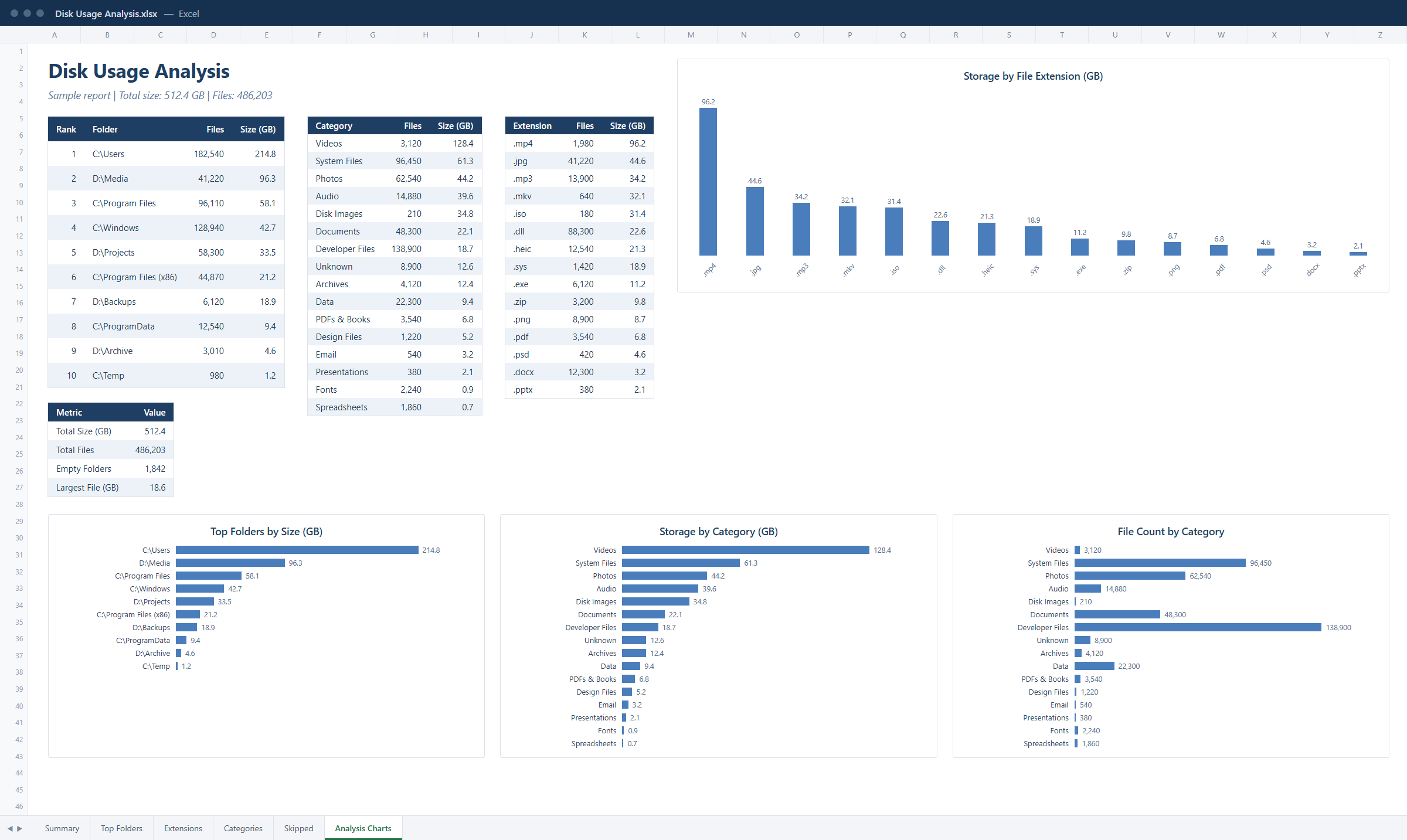1407x840 pixels.
Task: Click the .jpg bar labeled 44.6
Action: (x=755, y=221)
